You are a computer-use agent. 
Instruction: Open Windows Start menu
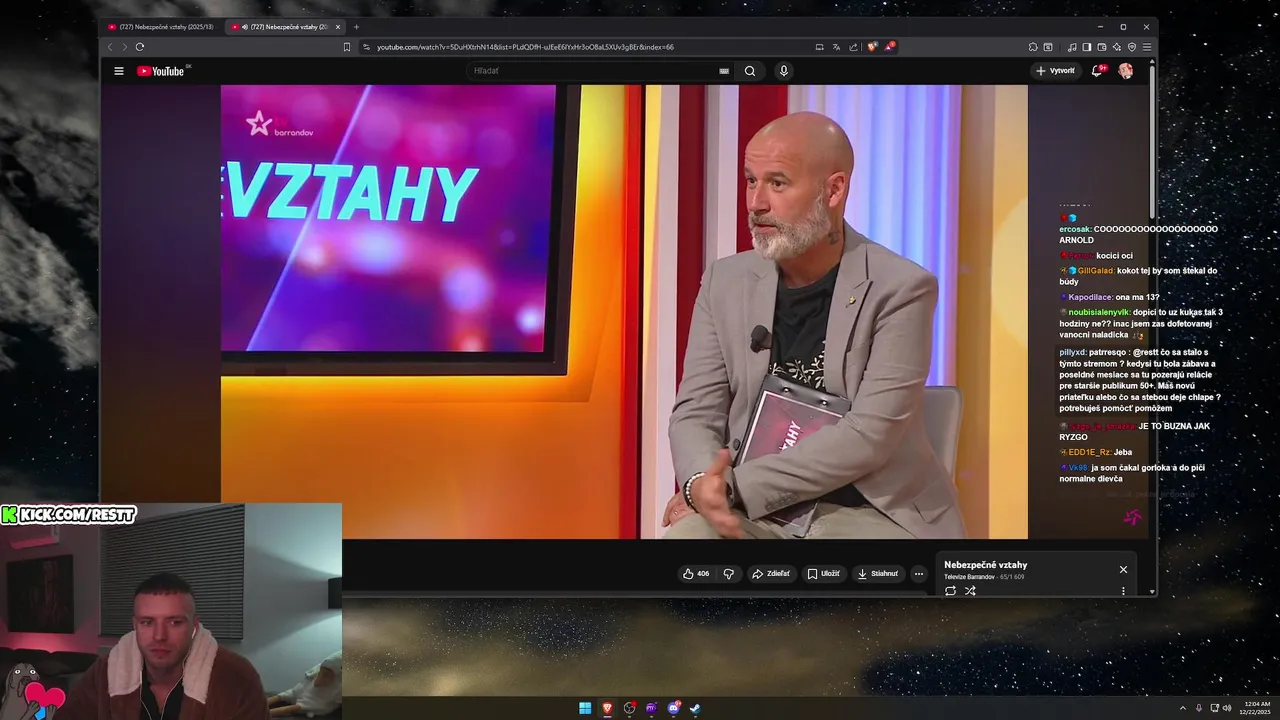[585, 708]
